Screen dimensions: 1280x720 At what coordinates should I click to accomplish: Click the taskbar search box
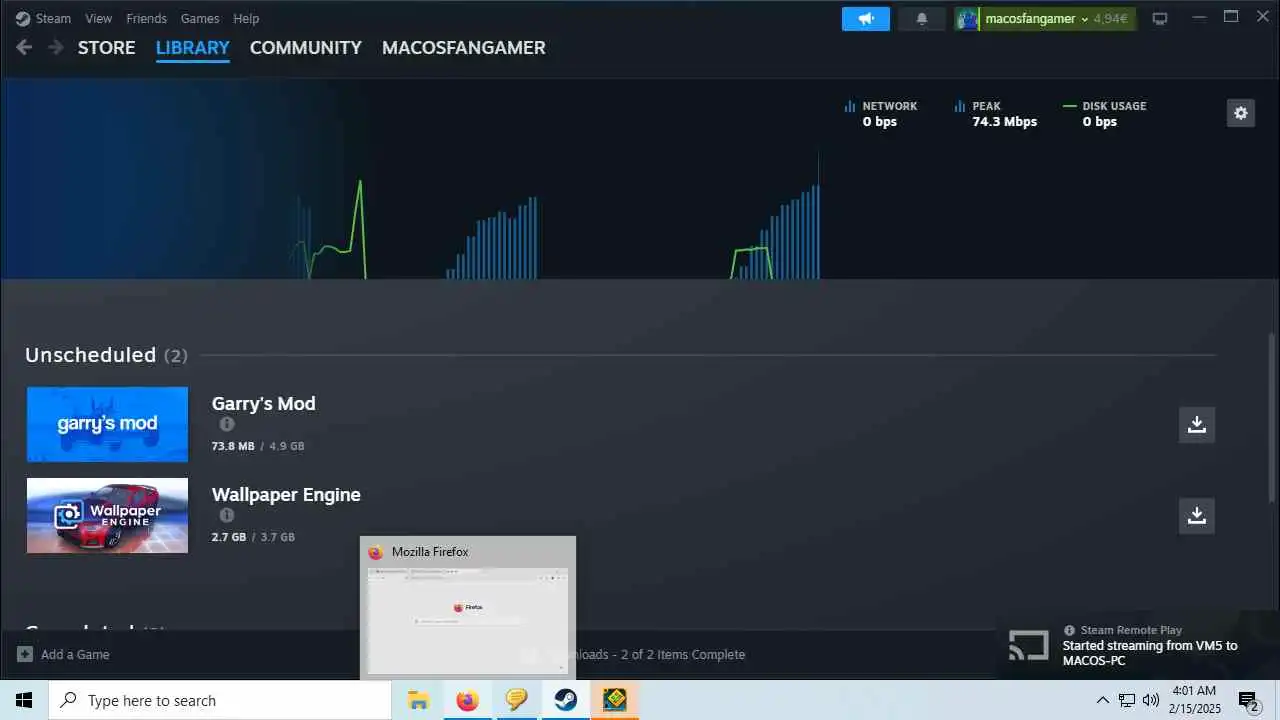click(x=220, y=700)
